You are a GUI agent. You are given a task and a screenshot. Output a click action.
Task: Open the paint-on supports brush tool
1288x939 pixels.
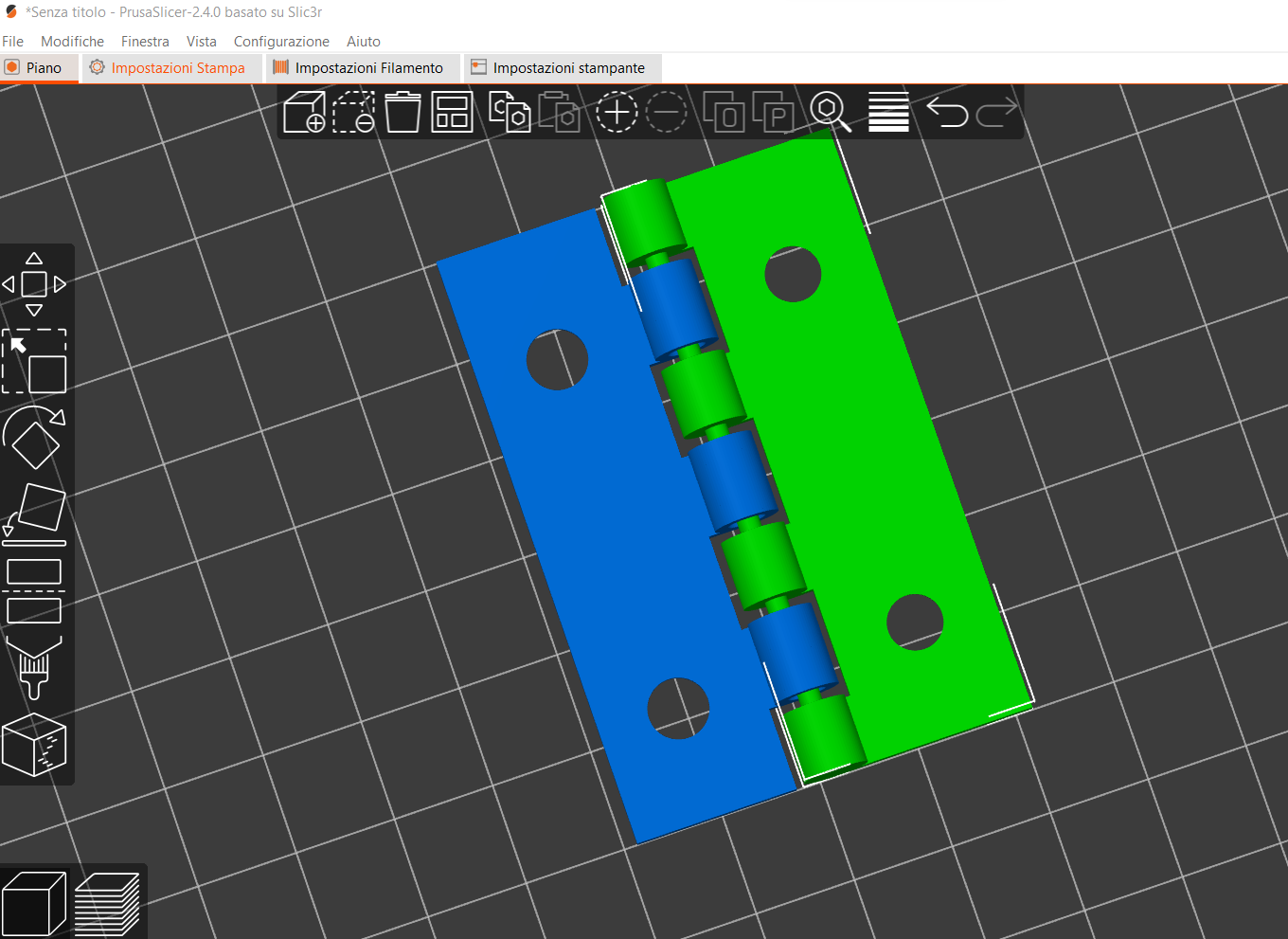coord(34,667)
